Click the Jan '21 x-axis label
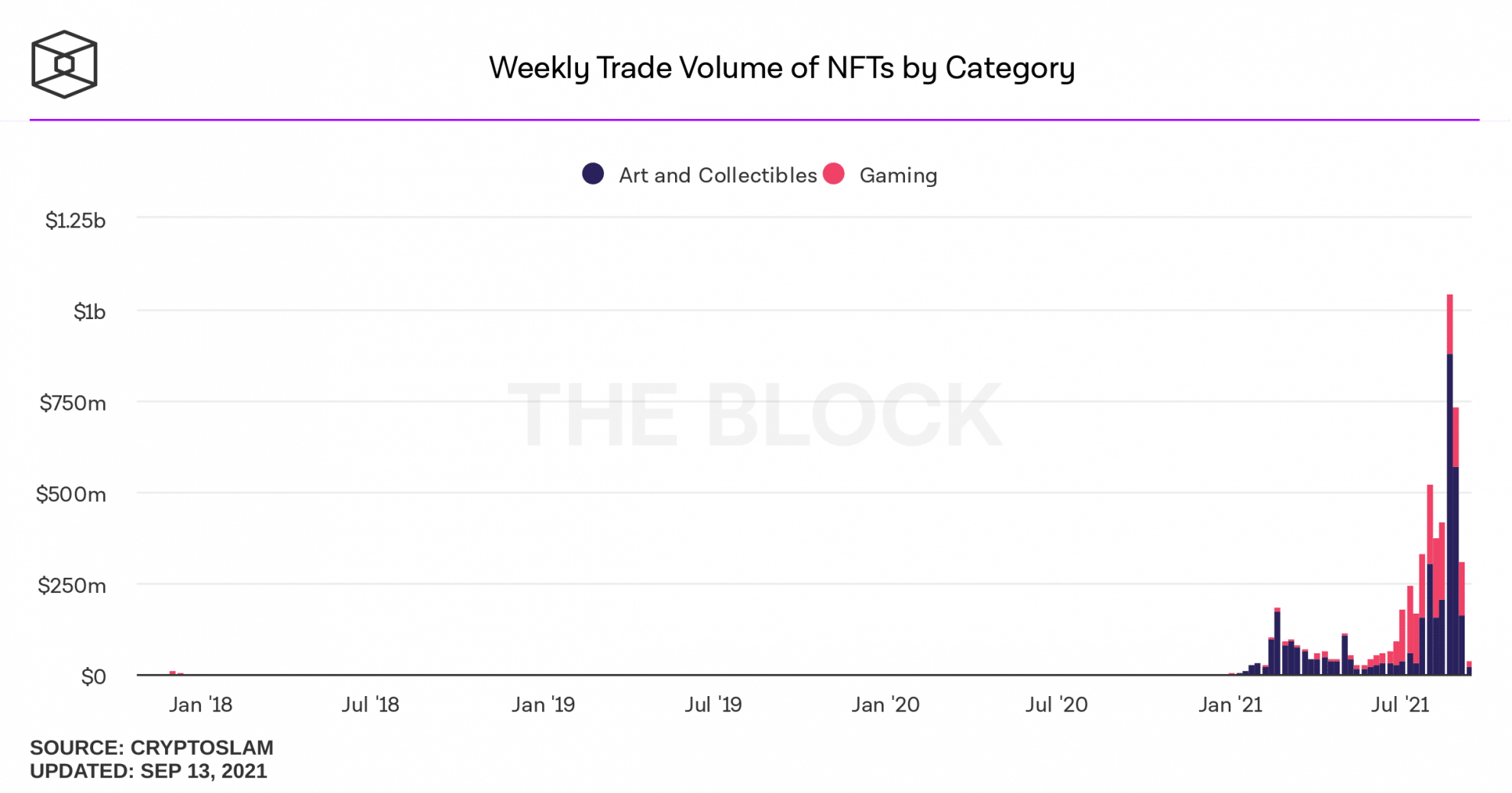Image resolution: width=1512 pixels, height=793 pixels. pos(1229,704)
